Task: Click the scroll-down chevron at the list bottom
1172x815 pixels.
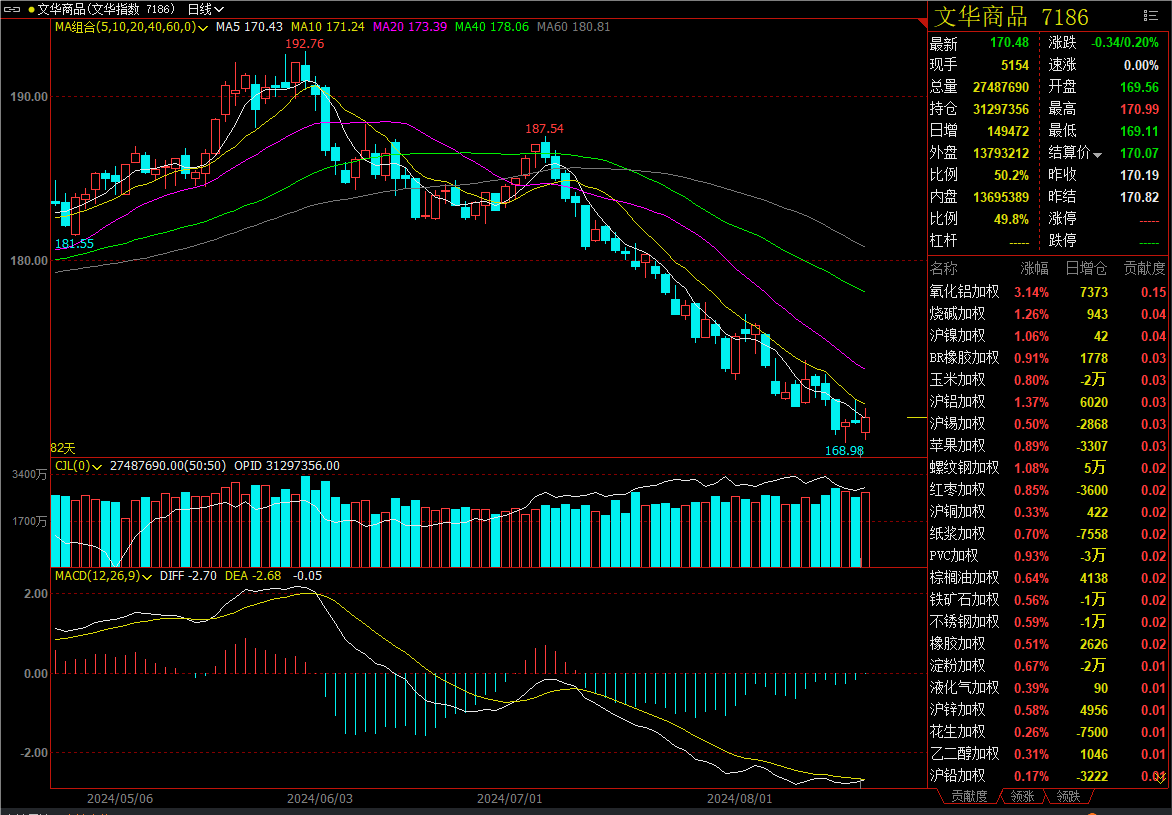Action: coord(1160,776)
